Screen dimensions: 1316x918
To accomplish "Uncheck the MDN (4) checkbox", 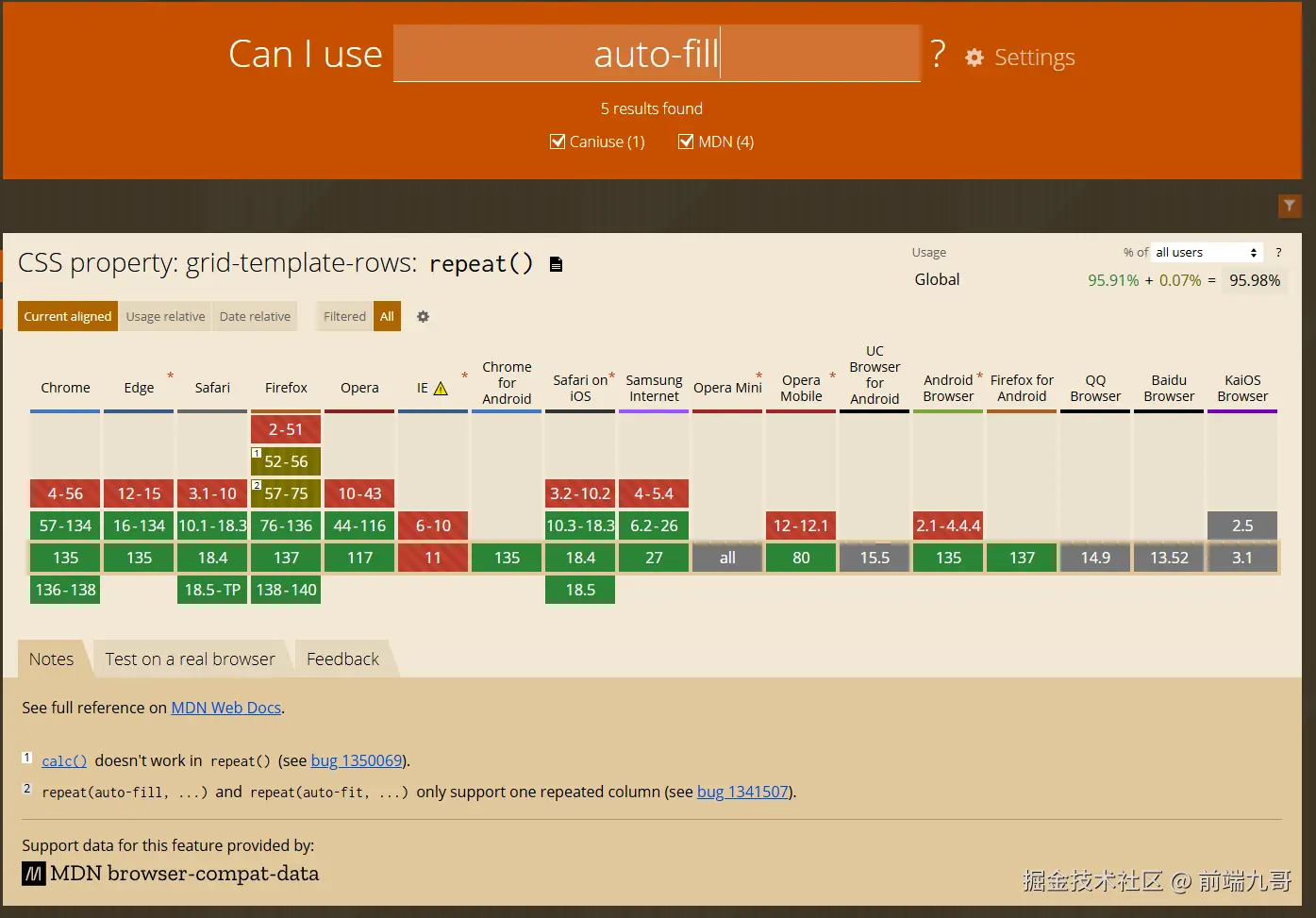I will (x=686, y=142).
